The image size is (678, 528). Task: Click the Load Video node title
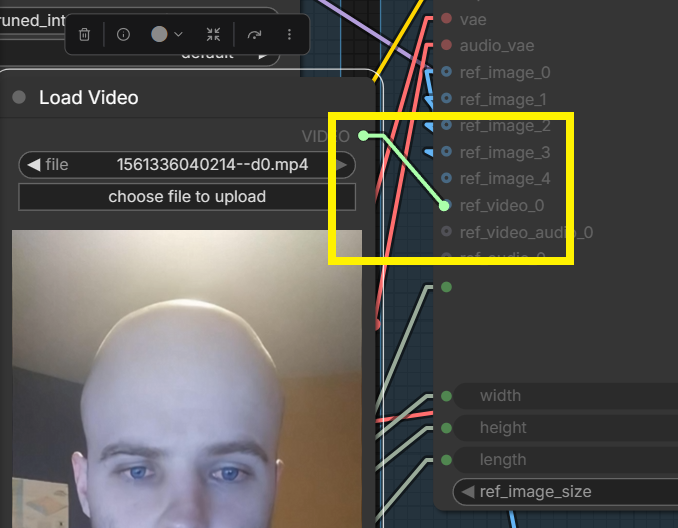click(x=89, y=98)
